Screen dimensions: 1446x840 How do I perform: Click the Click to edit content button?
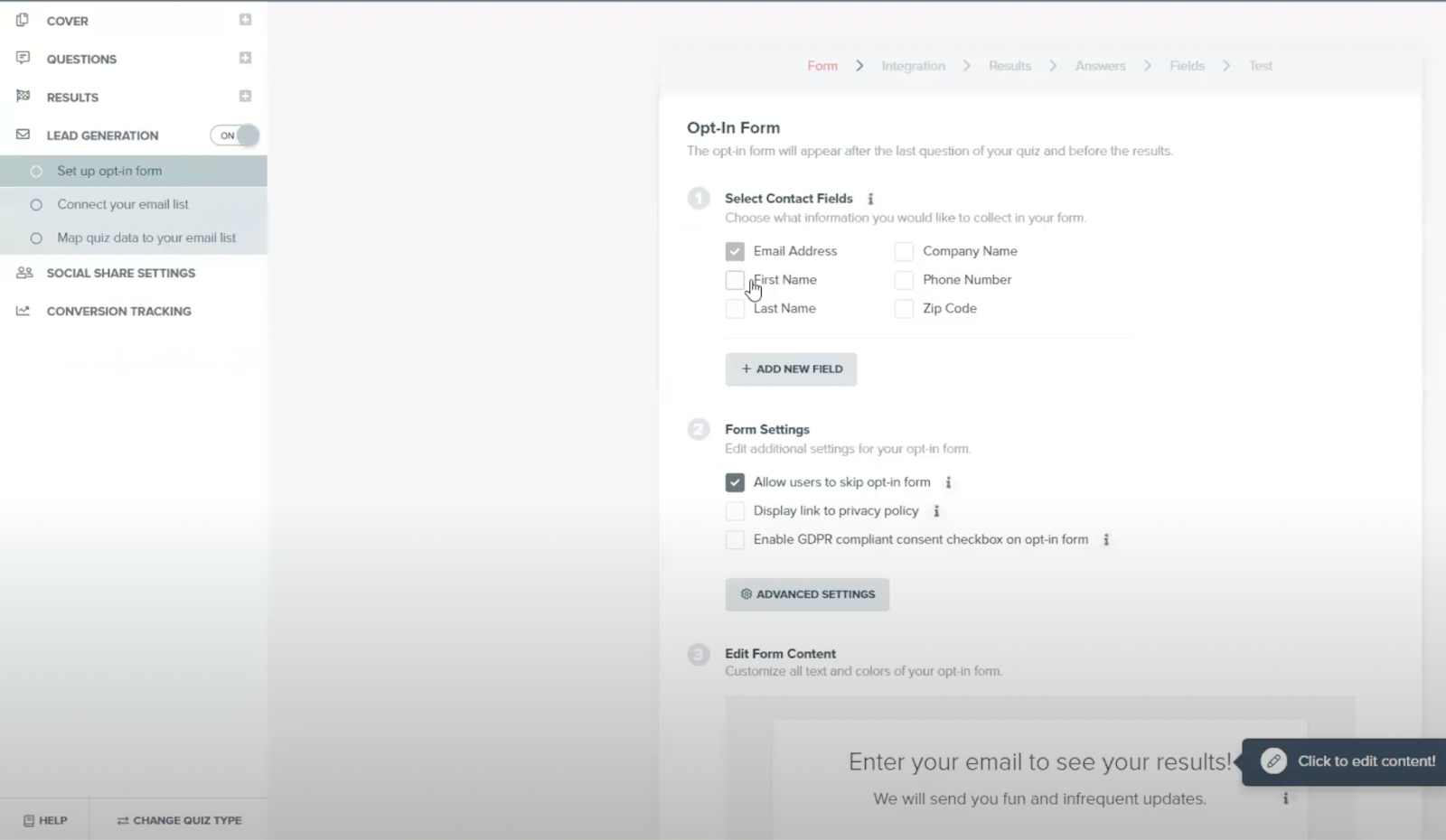coord(1345,761)
